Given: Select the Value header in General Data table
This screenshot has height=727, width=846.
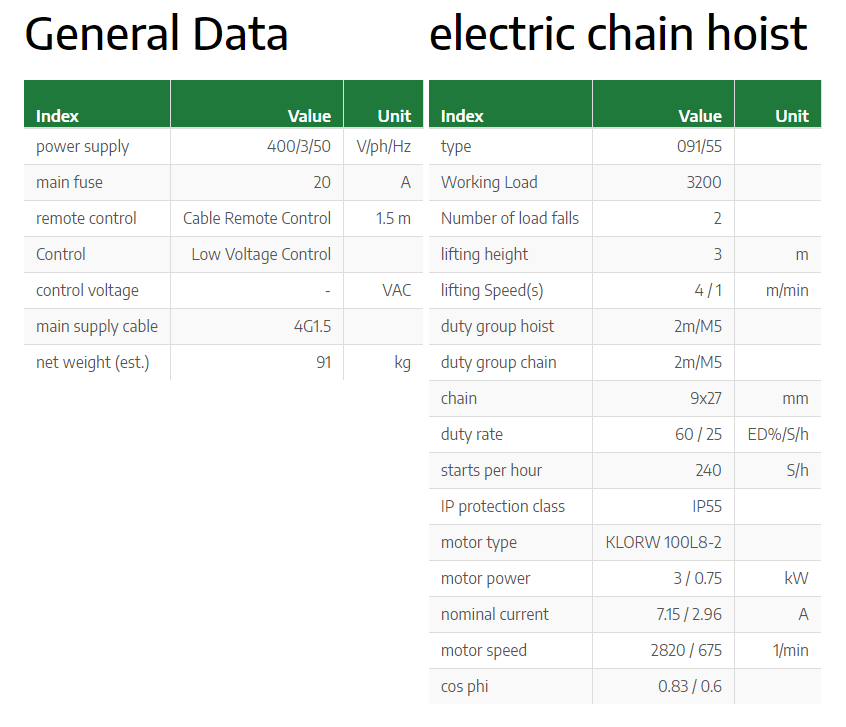Looking at the screenshot, I should tap(309, 116).
